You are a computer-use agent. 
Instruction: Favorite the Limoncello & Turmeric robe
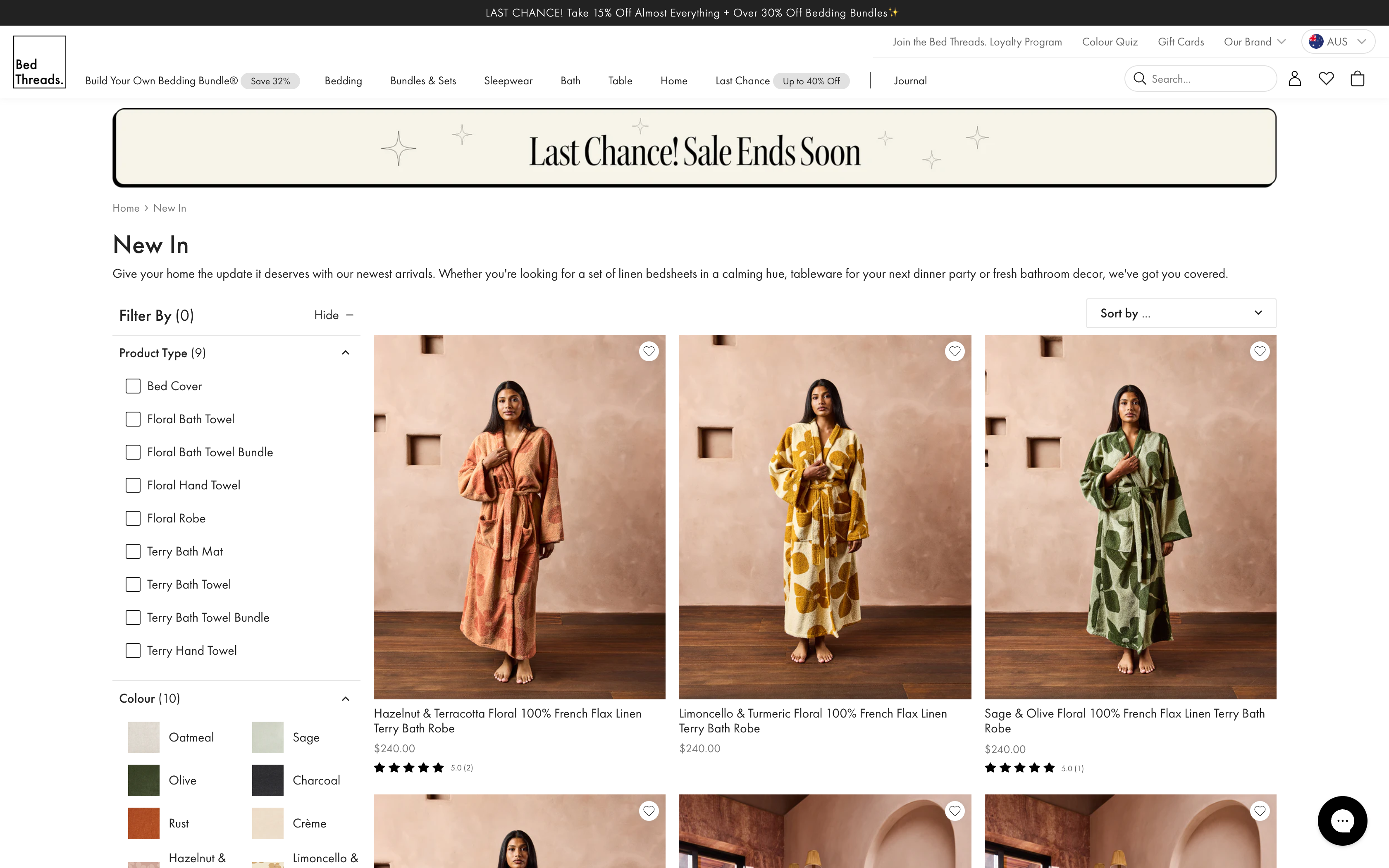(955, 351)
